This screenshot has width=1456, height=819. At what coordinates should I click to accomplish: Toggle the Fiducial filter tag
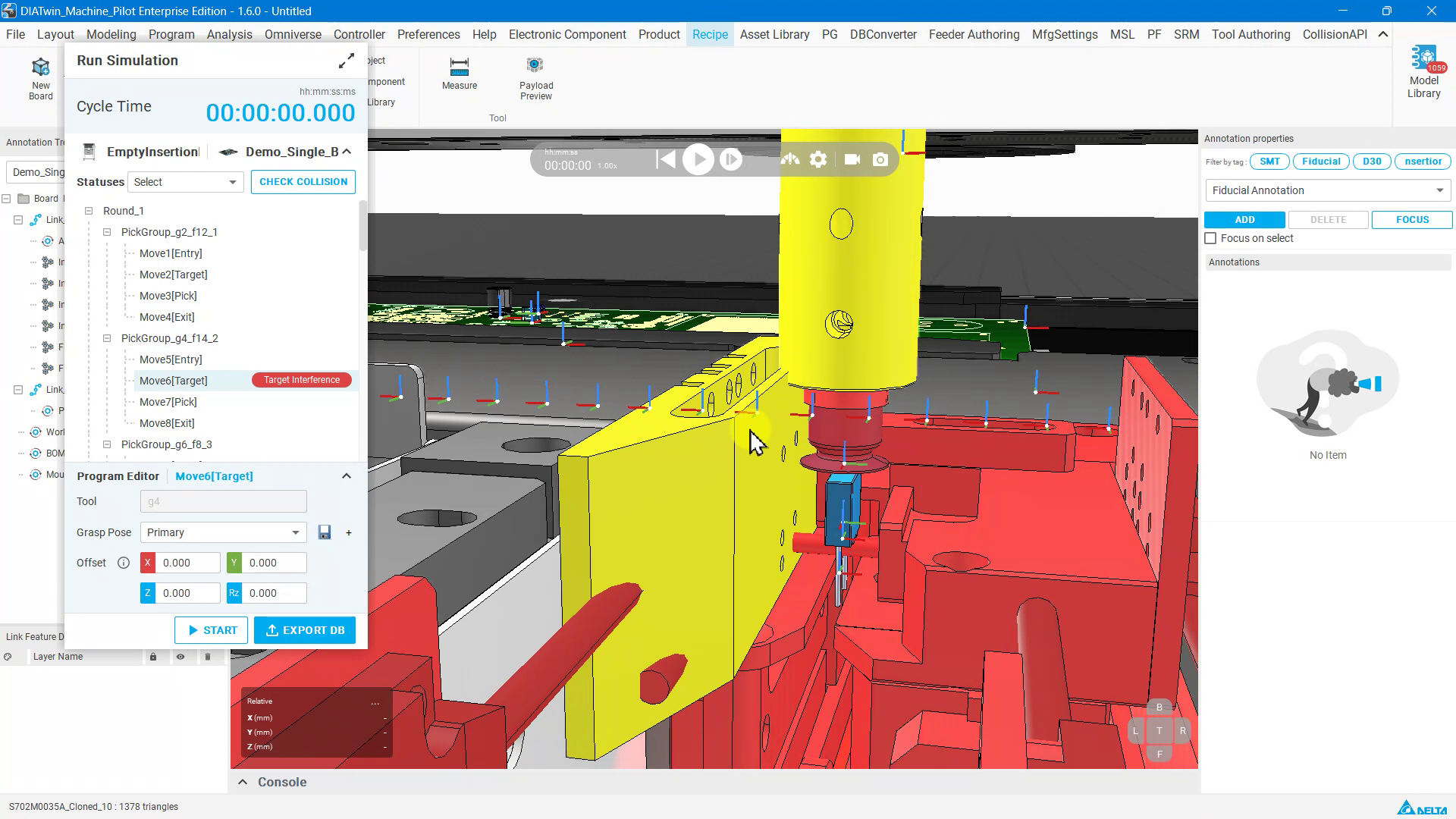[1321, 162]
